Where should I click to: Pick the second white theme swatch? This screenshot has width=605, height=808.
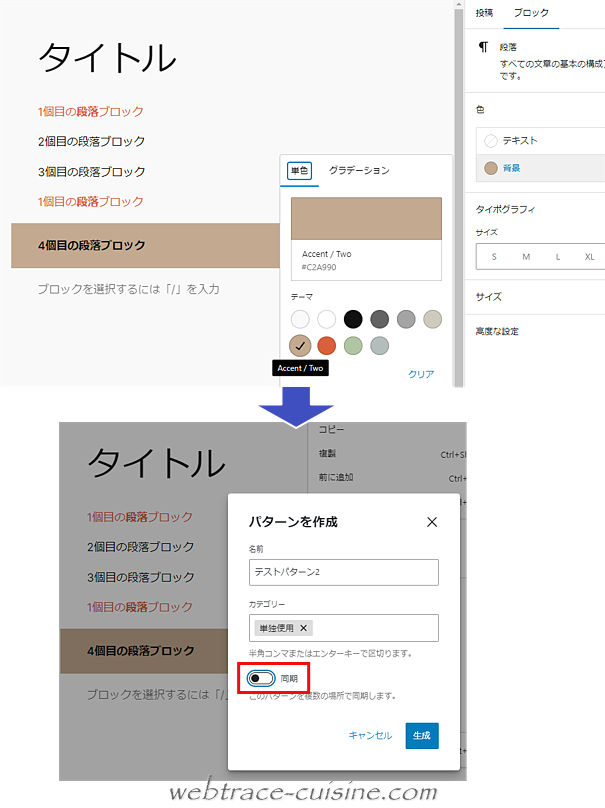click(326, 319)
